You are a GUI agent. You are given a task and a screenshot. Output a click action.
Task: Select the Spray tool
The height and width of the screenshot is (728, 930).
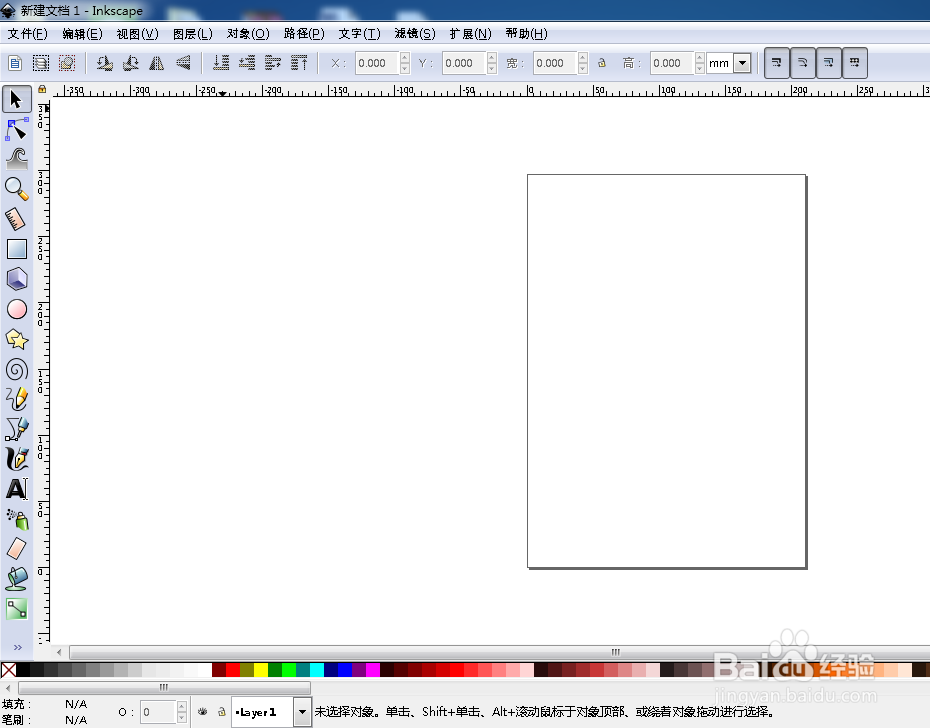tap(17, 519)
